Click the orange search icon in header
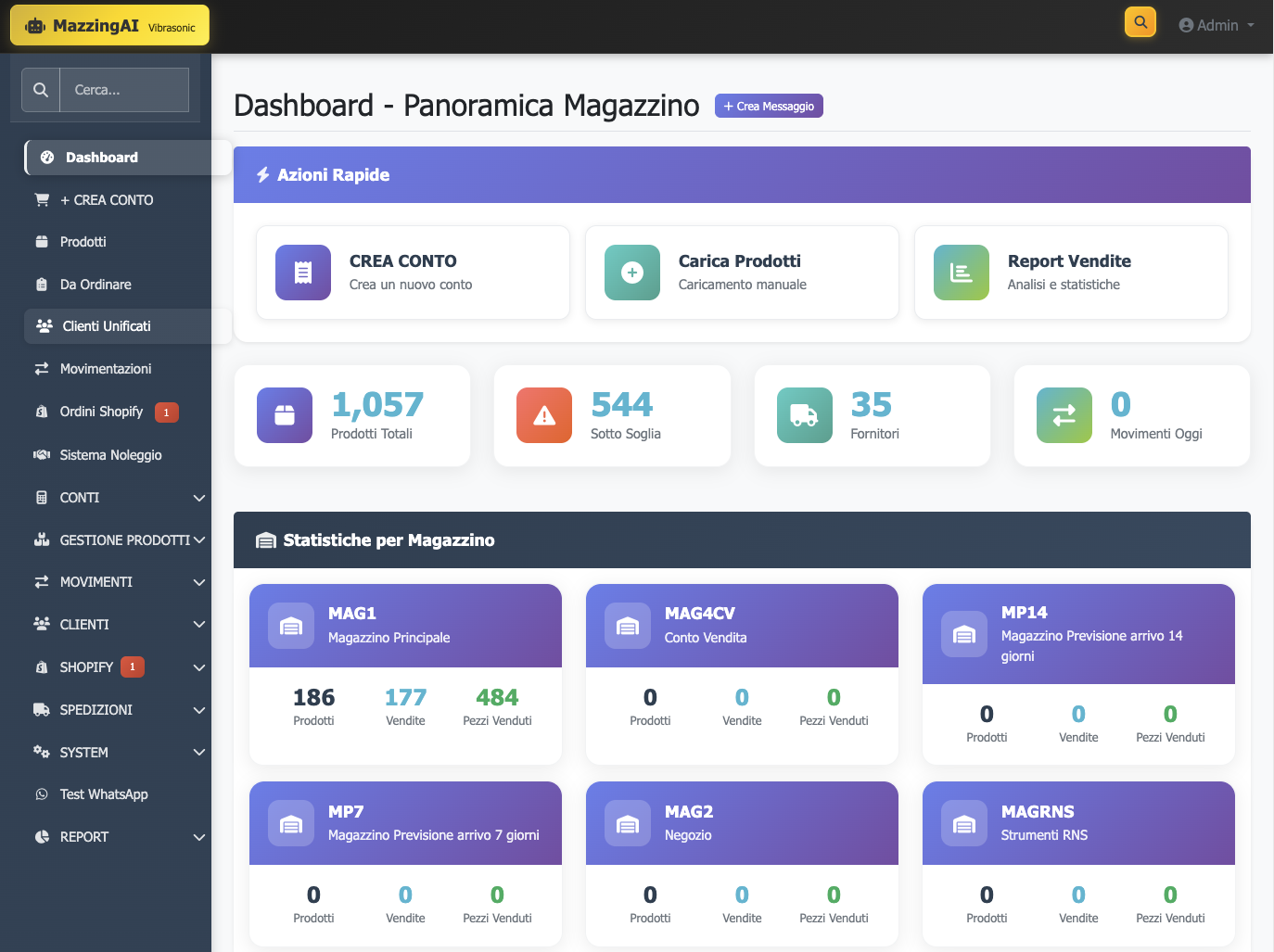This screenshot has width=1274, height=952. click(x=1140, y=22)
